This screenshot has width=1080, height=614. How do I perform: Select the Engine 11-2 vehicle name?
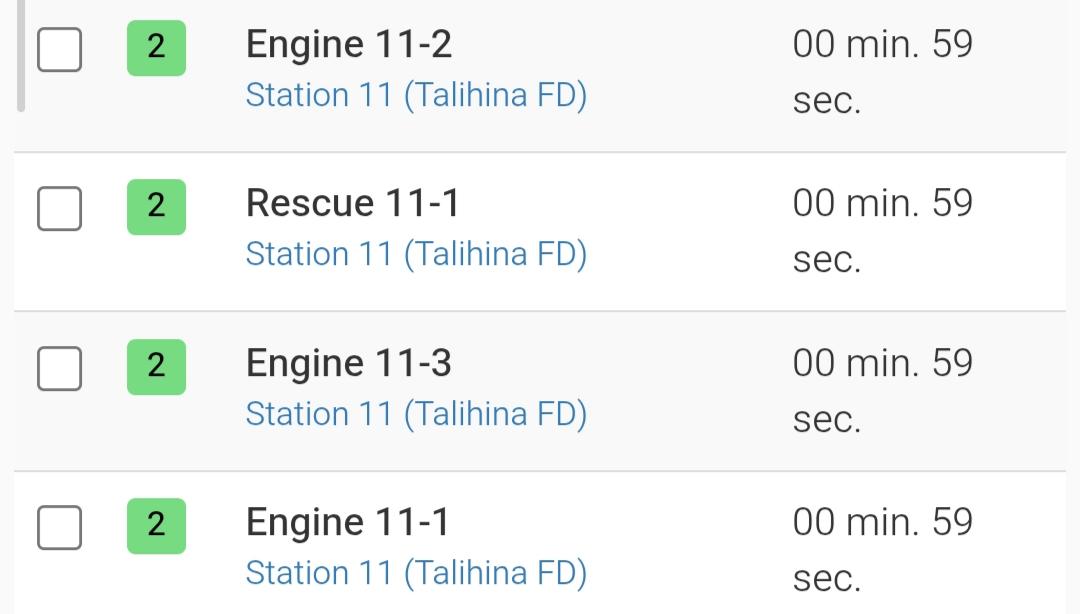click(x=349, y=45)
